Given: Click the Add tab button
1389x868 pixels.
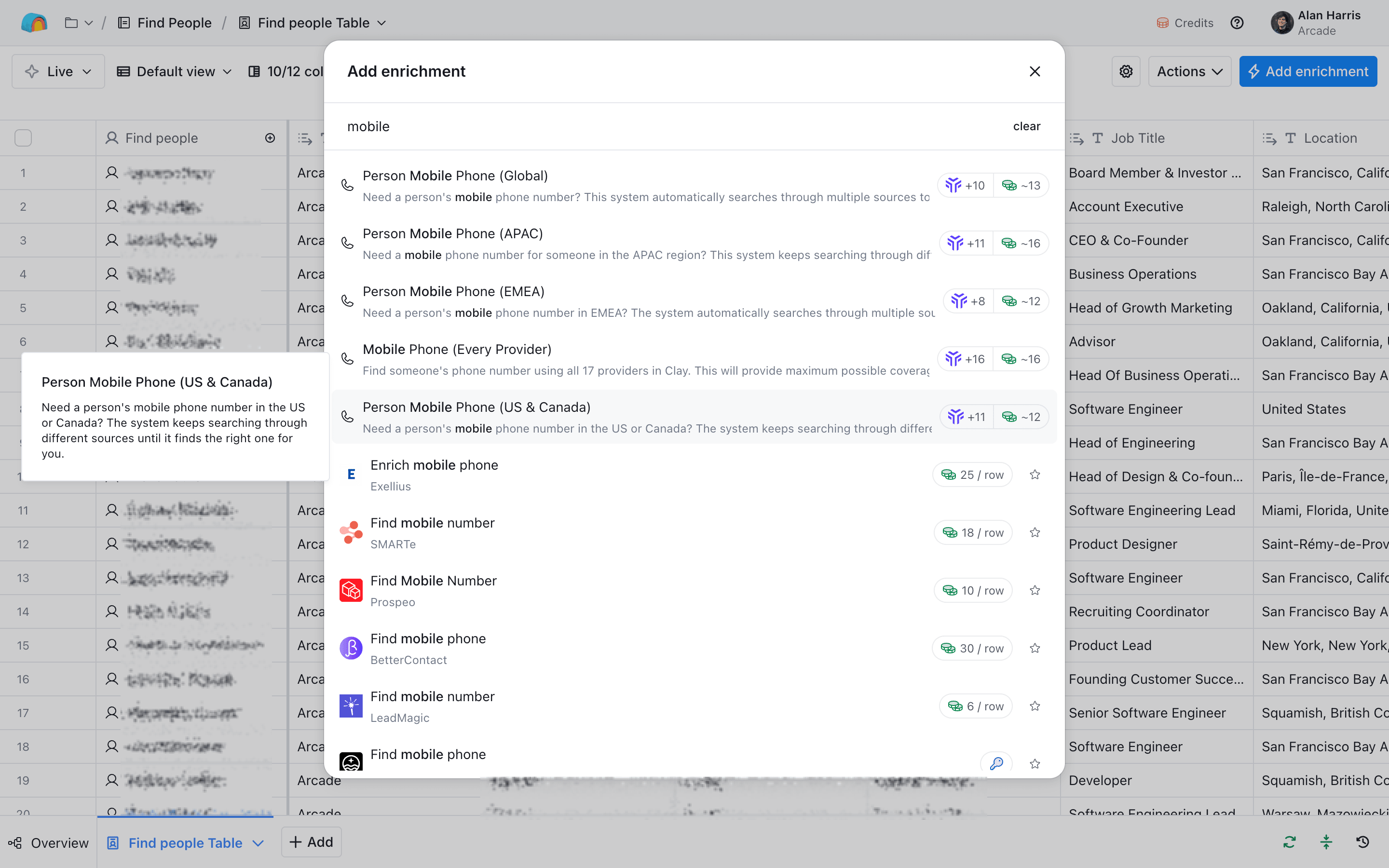Looking at the screenshot, I should tap(311, 842).
